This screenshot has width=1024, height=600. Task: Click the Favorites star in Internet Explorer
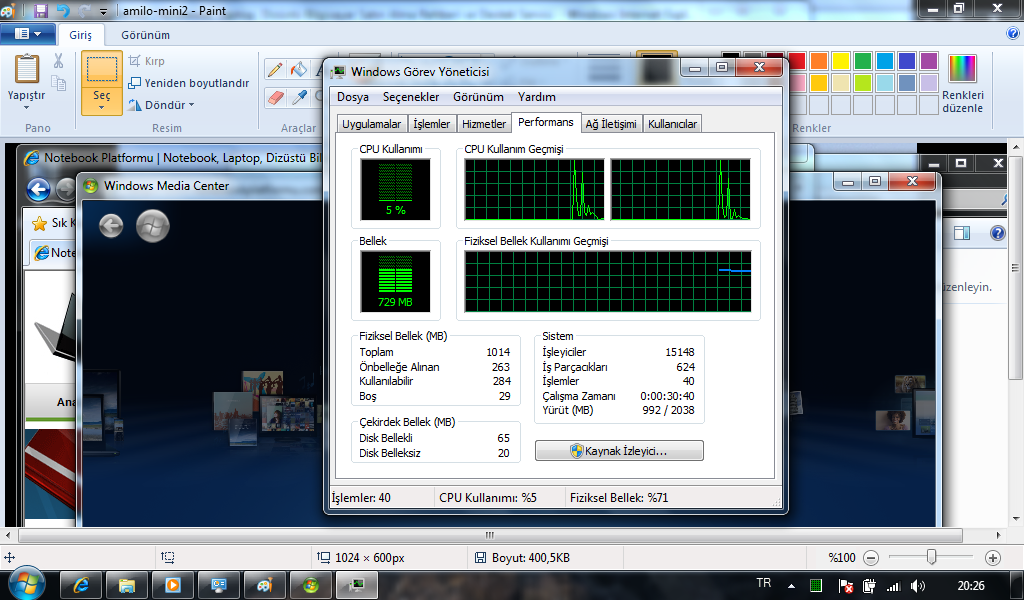tap(39, 223)
